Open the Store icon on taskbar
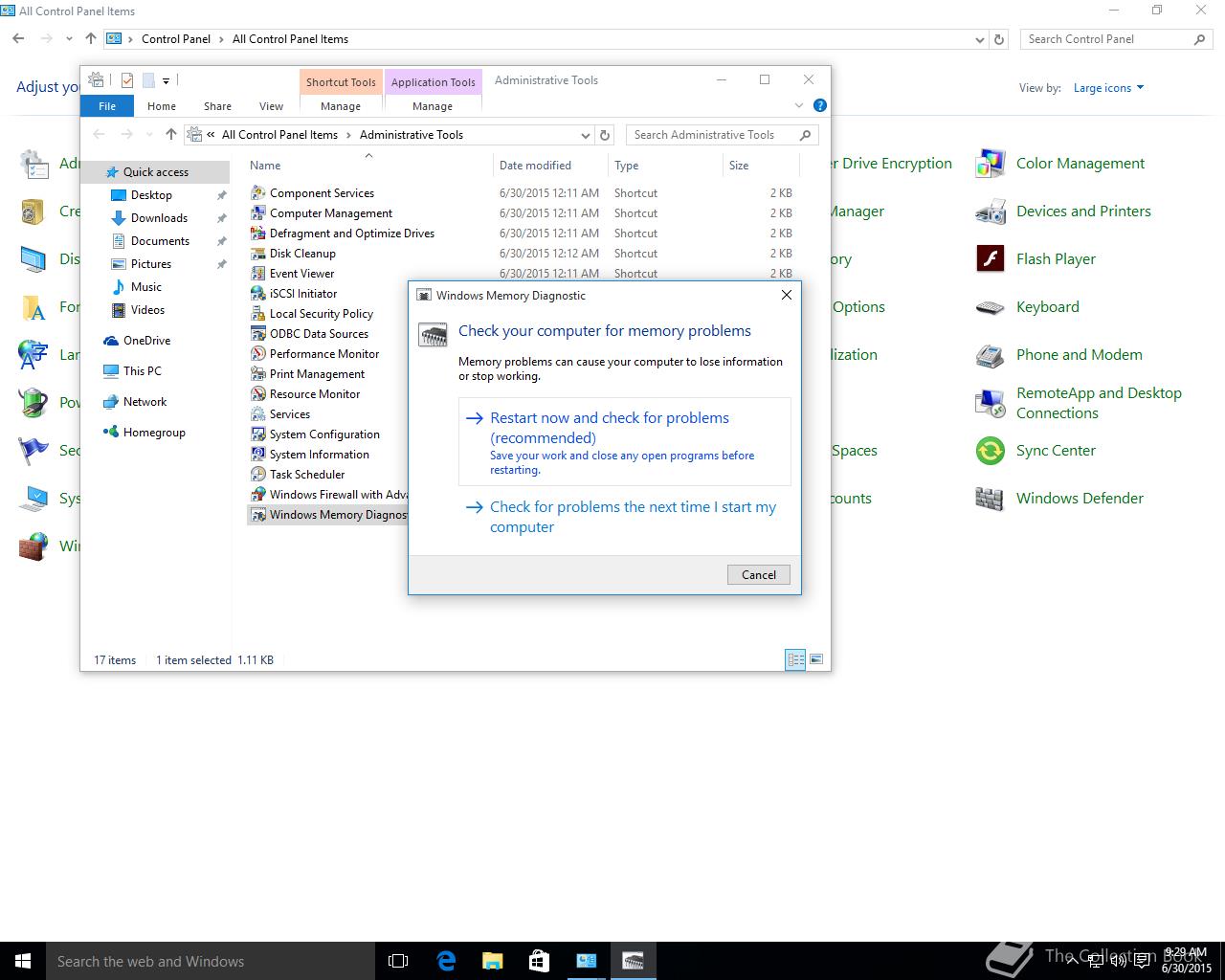Screen dimensions: 1225x980 [539, 961]
